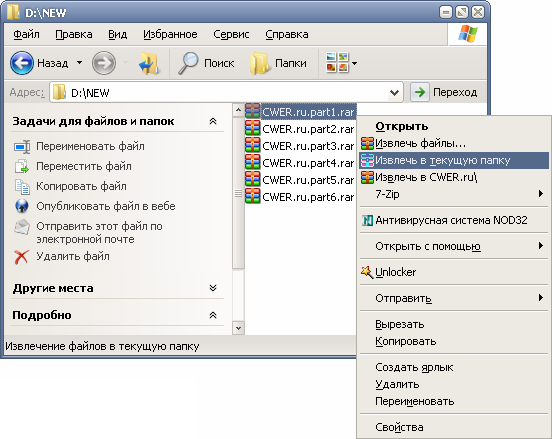Click the Views thumbnails icon
The height and width of the screenshot is (439, 552).
tap(337, 63)
